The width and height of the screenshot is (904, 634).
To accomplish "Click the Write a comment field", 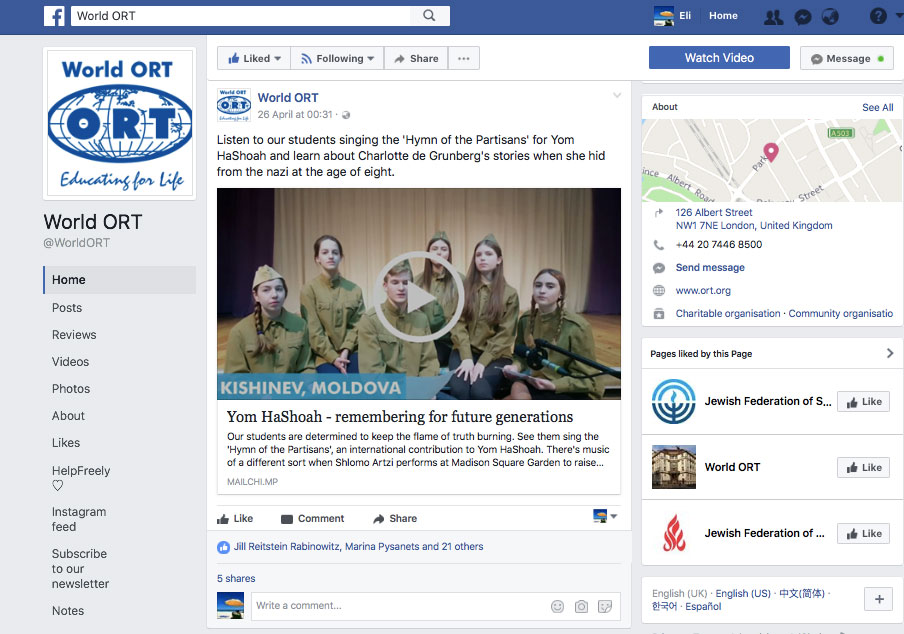I will click(x=400, y=606).
